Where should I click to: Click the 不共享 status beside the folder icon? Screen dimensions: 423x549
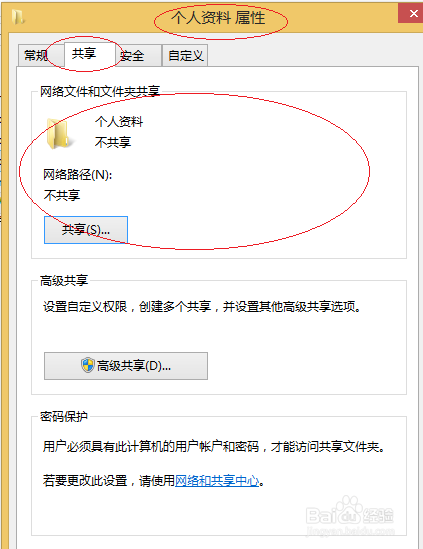click(x=113, y=142)
